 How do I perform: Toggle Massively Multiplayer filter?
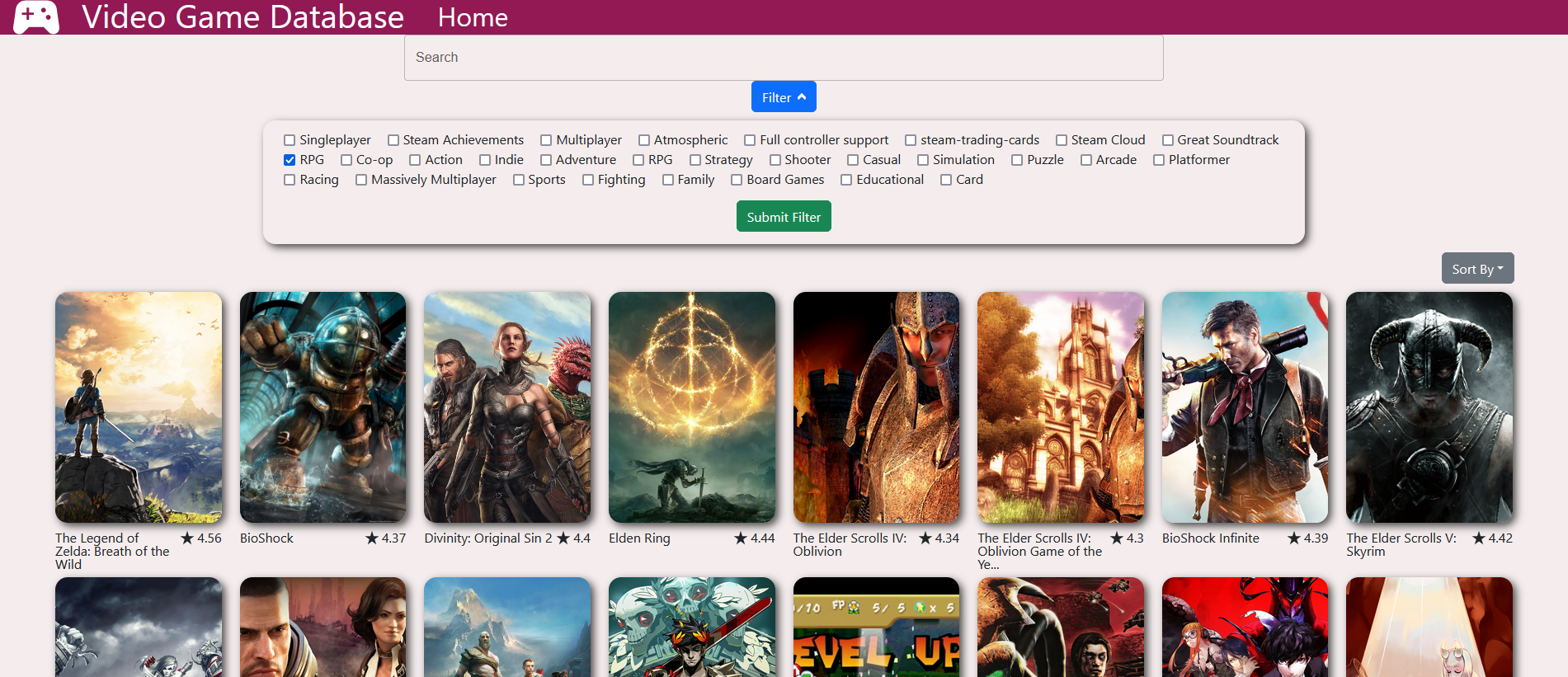(x=361, y=180)
